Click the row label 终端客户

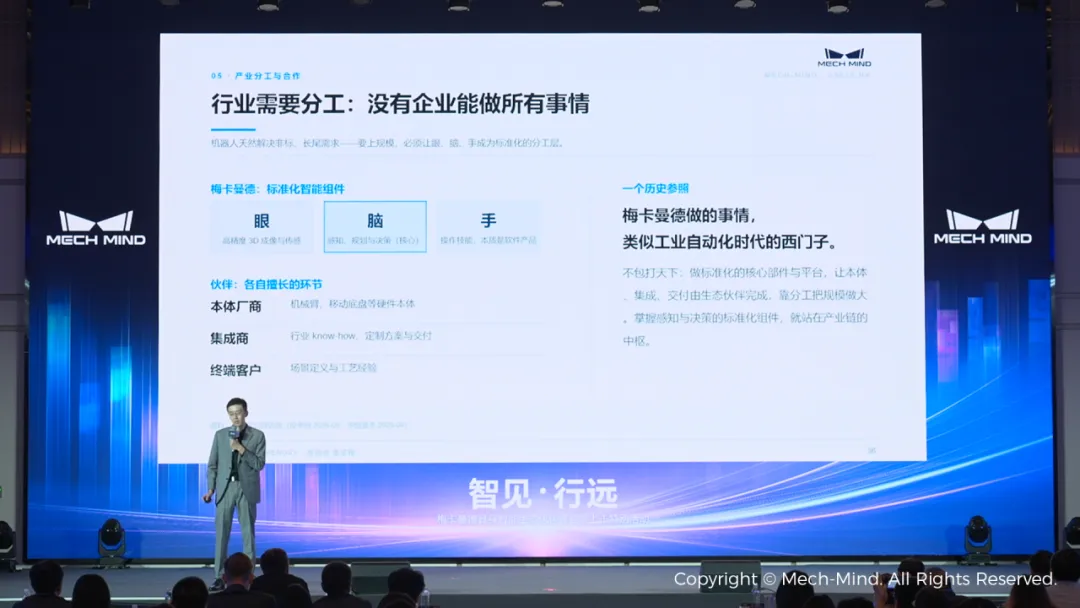[x=236, y=370]
